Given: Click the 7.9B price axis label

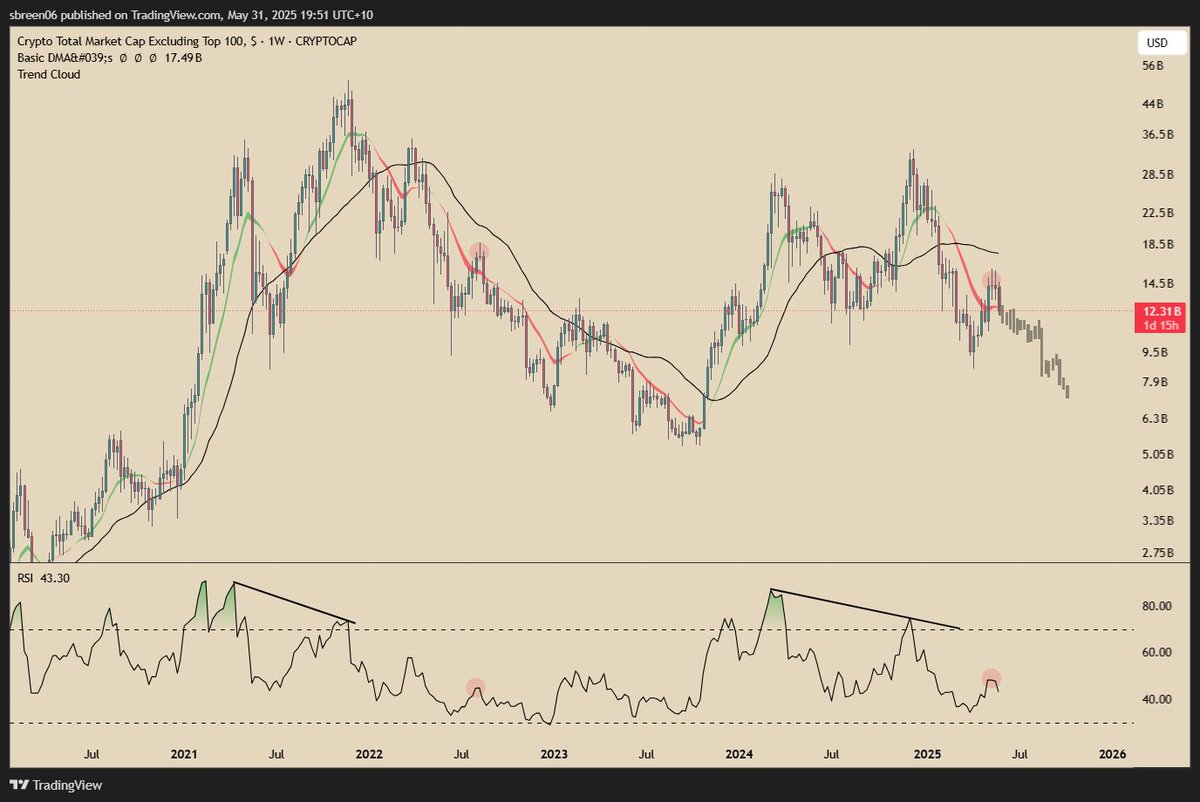Looking at the screenshot, I should [1154, 383].
